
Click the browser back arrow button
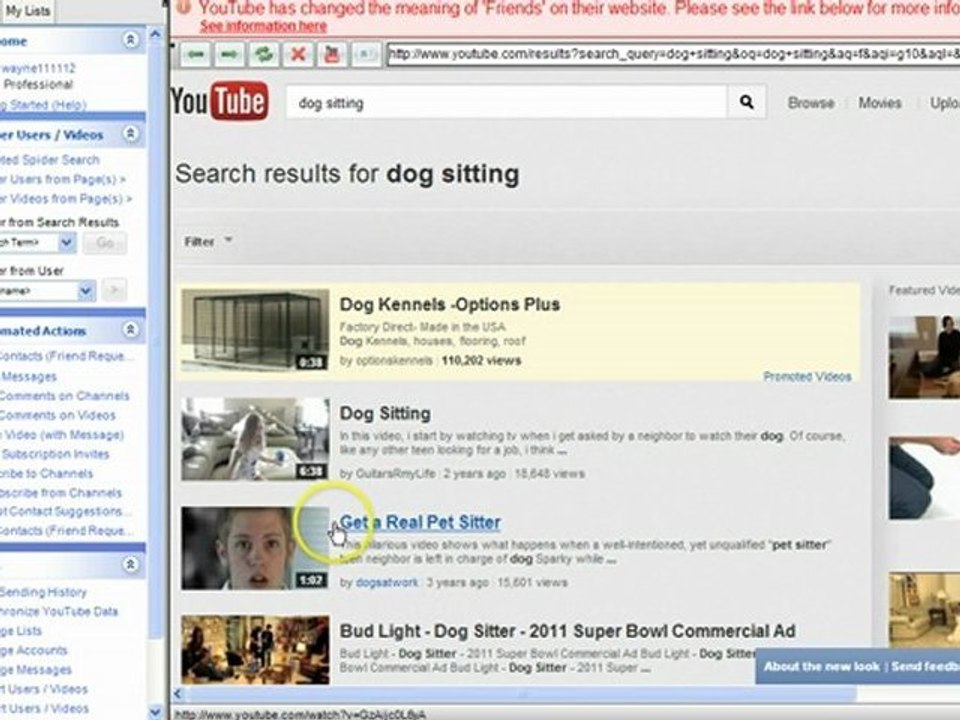coord(196,55)
